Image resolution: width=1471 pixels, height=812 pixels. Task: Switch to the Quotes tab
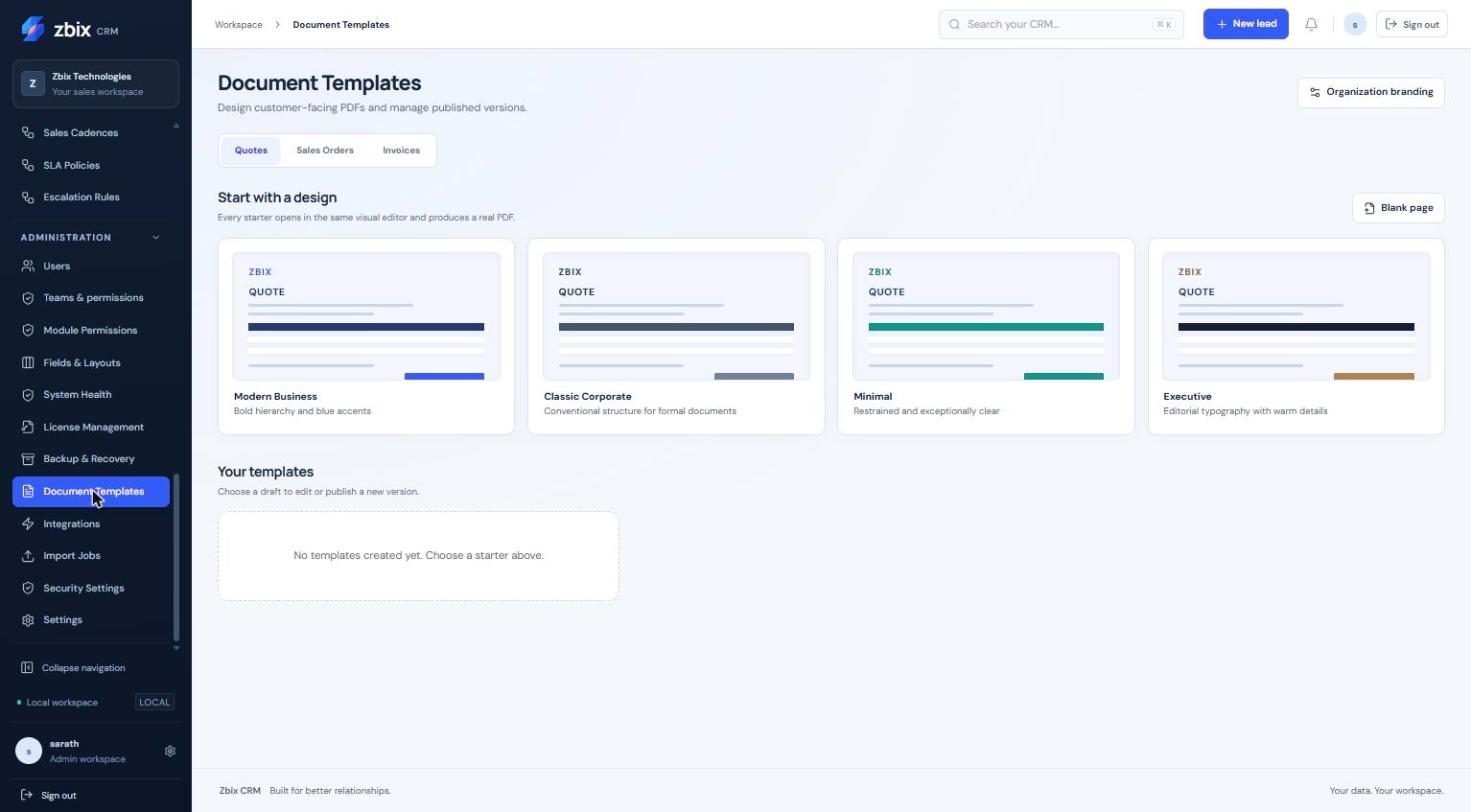click(x=251, y=150)
